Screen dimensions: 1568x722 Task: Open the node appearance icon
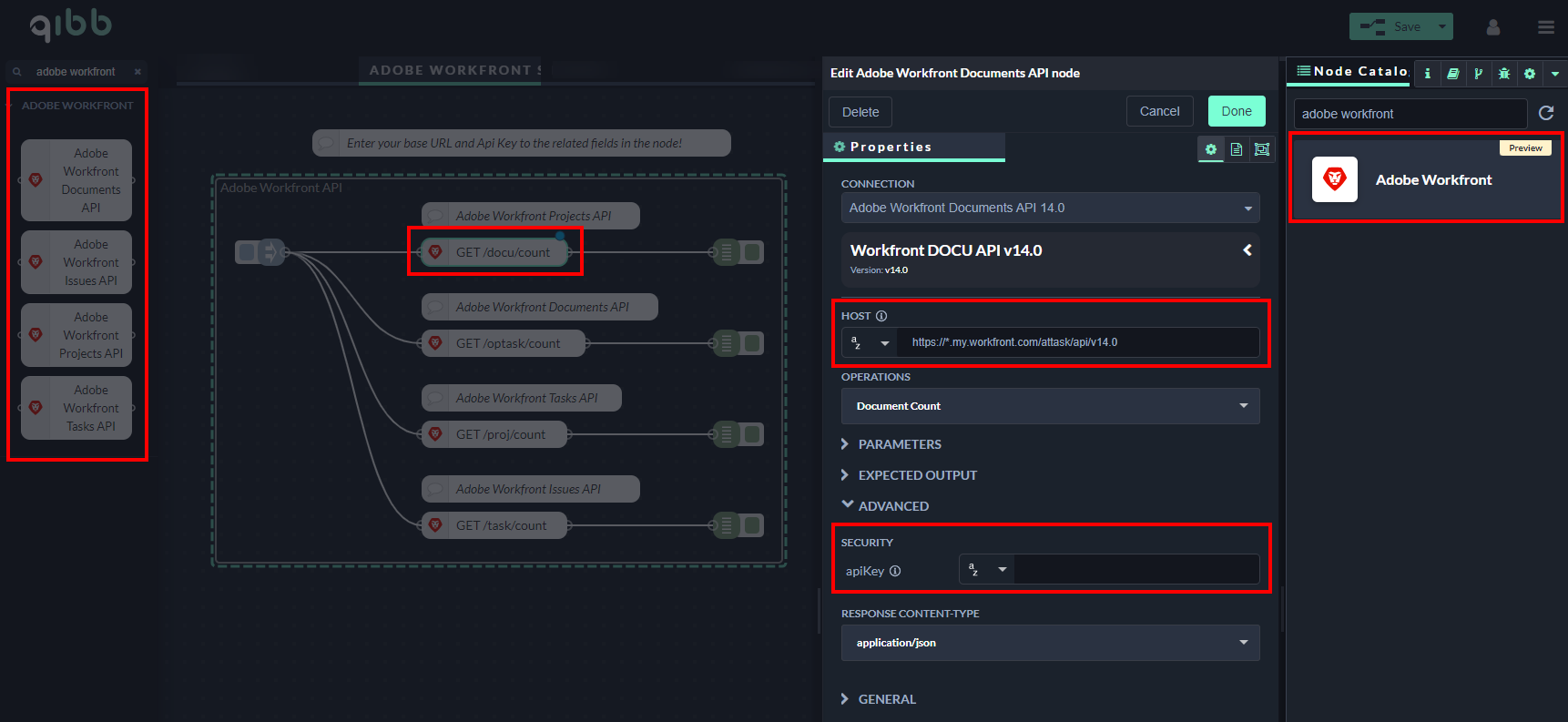coord(1262,149)
